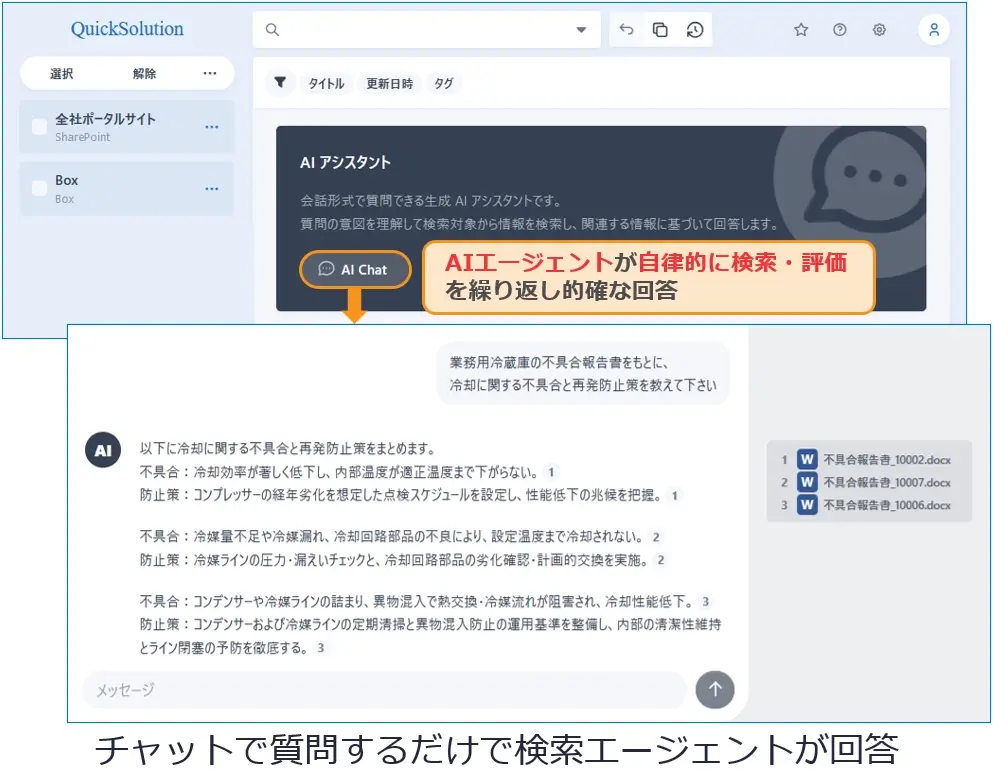The image size is (993, 771).
Task: Open the help question-mark icon
Action: tap(839, 30)
